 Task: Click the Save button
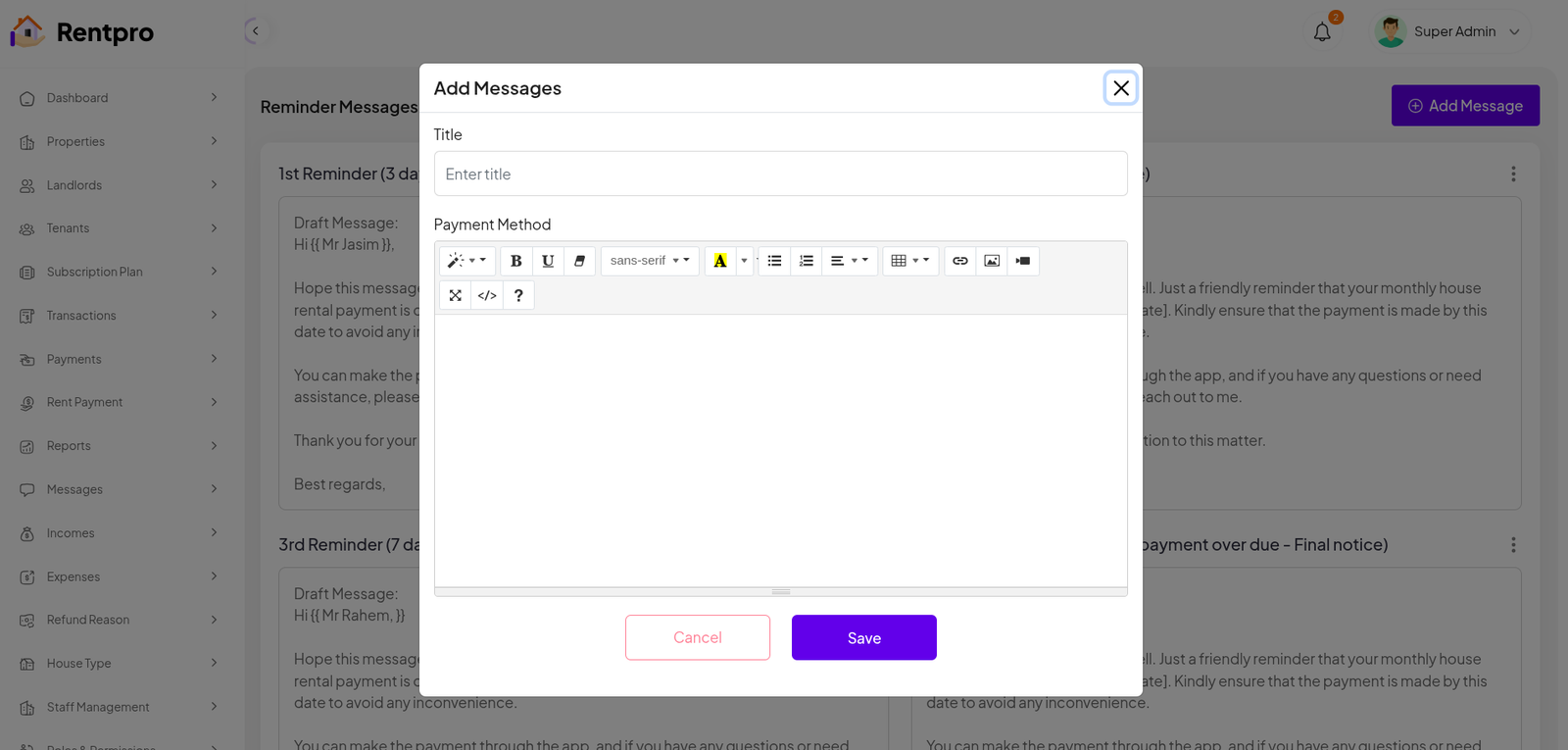pos(863,637)
